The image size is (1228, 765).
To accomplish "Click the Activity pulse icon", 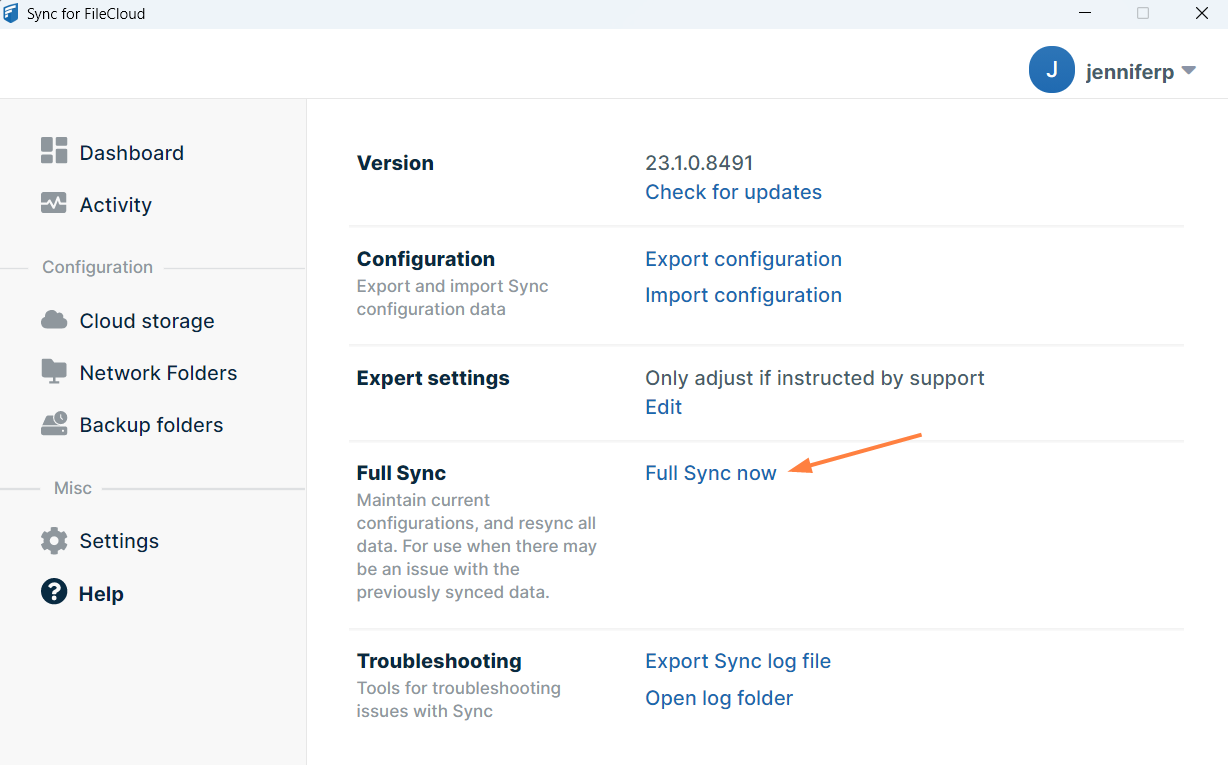I will click(x=54, y=203).
